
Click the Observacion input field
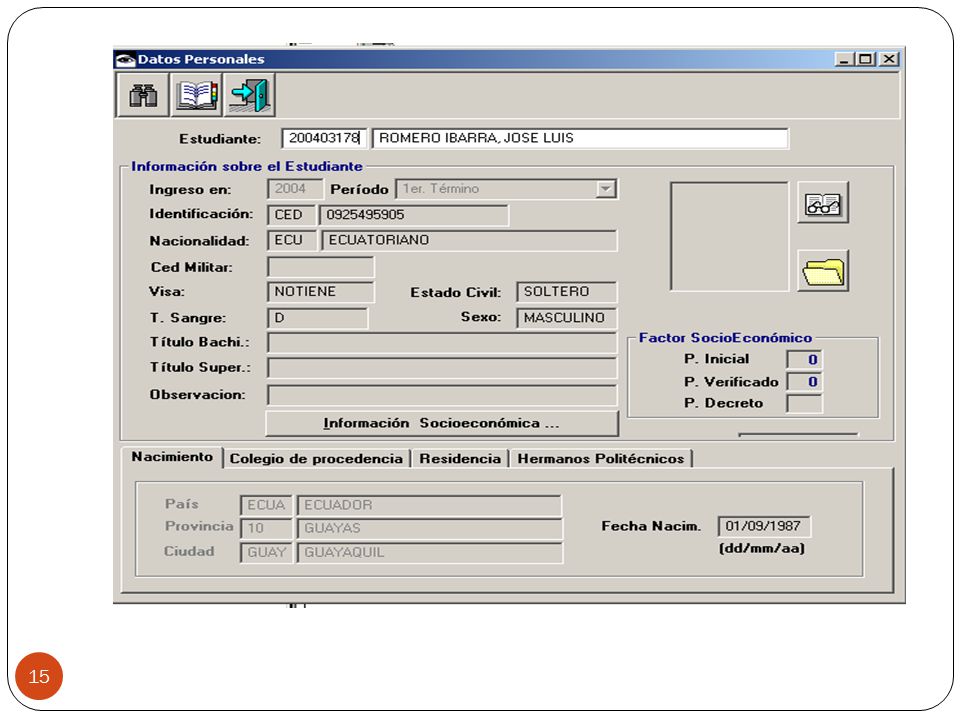441,395
